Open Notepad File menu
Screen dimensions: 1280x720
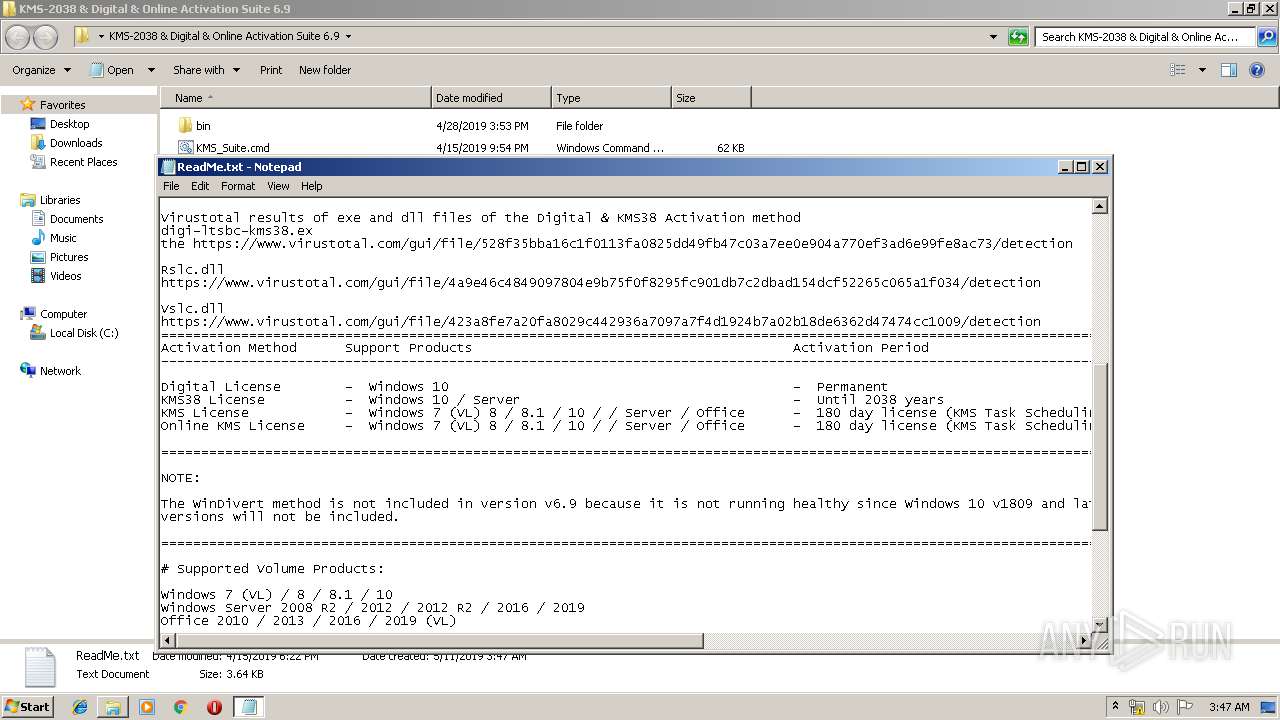click(x=171, y=186)
